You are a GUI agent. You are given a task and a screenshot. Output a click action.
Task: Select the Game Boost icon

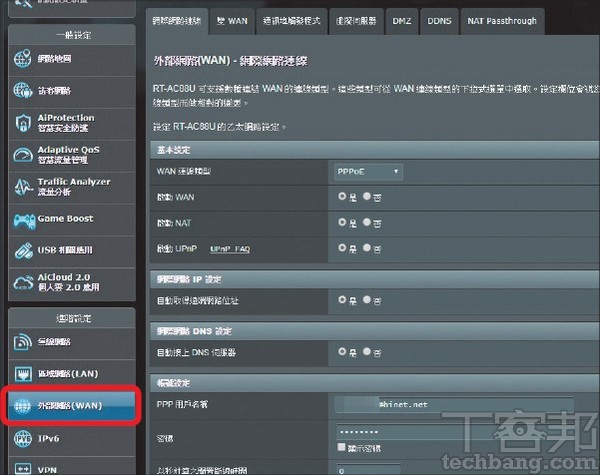coord(22,218)
